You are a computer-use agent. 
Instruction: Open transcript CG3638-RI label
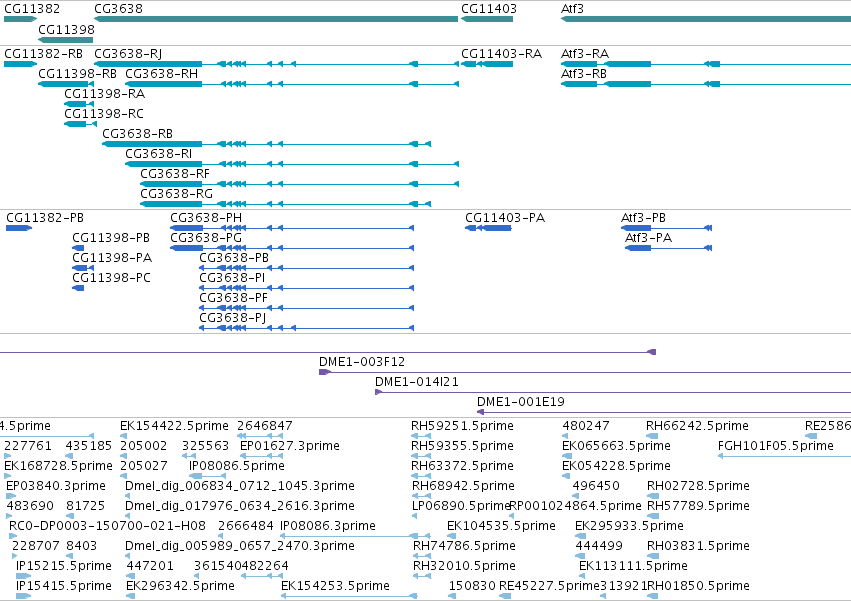point(158,154)
